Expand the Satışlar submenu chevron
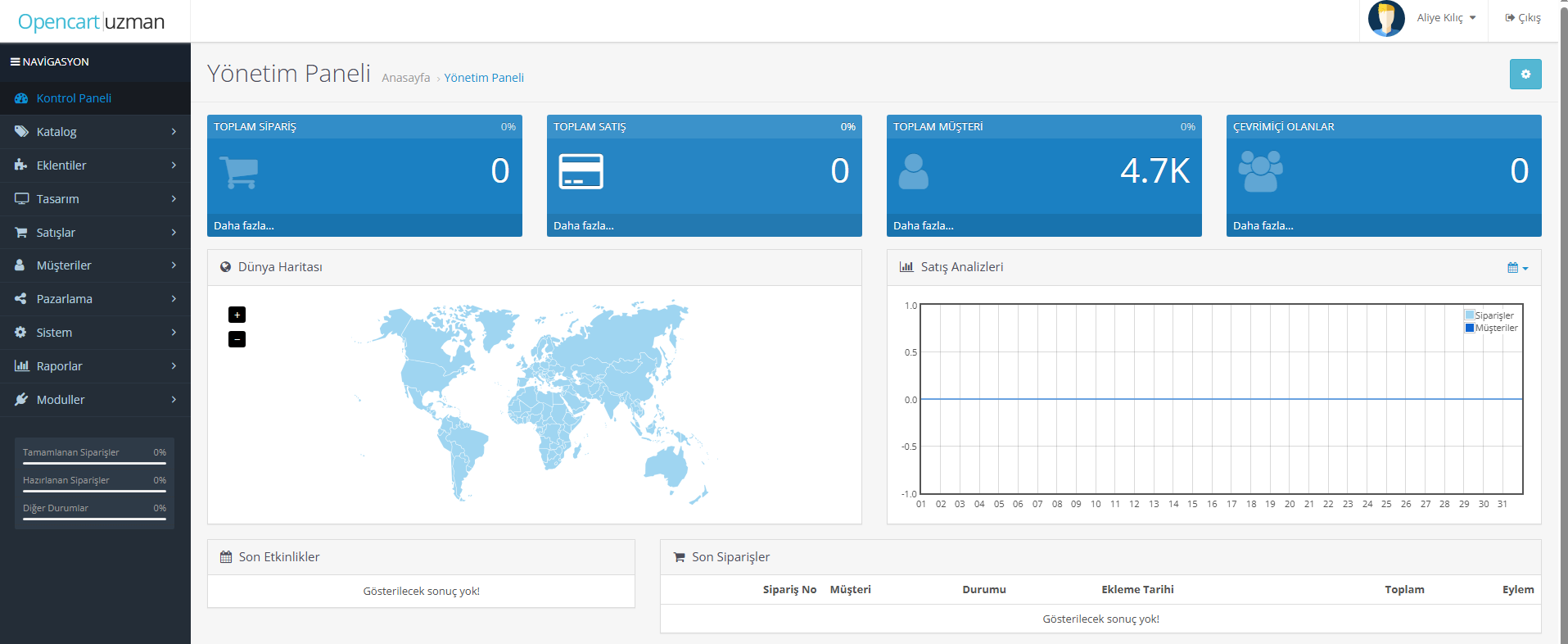Image resolution: width=1568 pixels, height=644 pixels. 174,233
